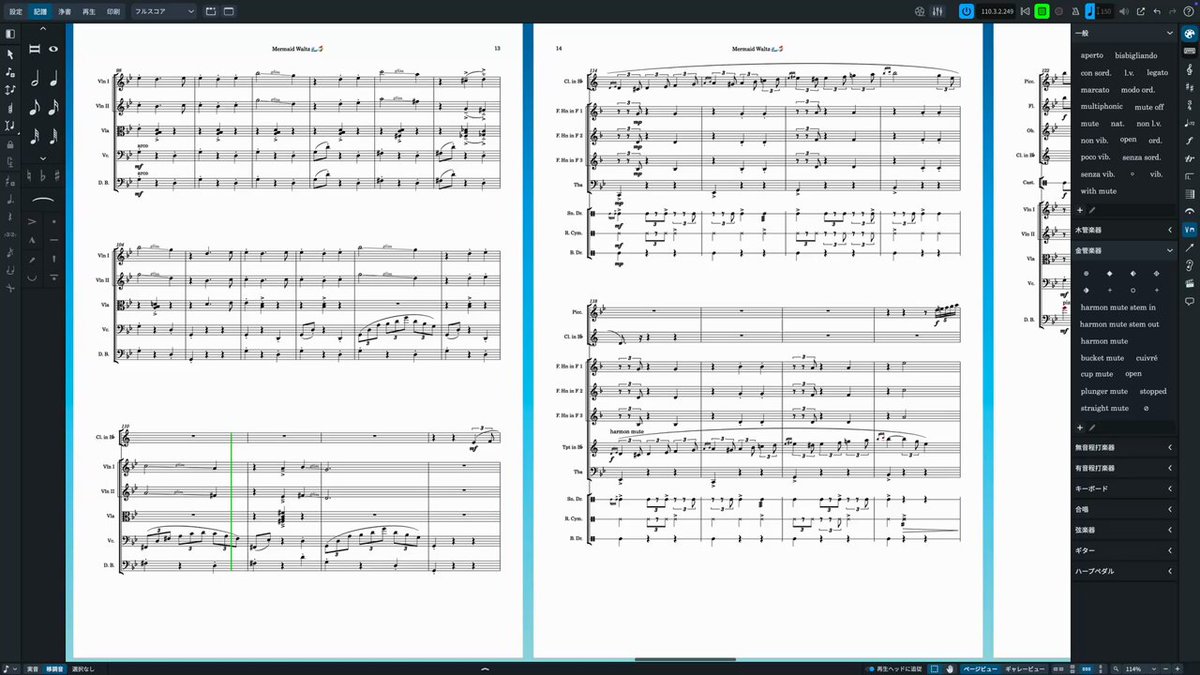Insert the 'multiphonic' playing technique
The image size is (1200, 675).
click(x=1101, y=106)
